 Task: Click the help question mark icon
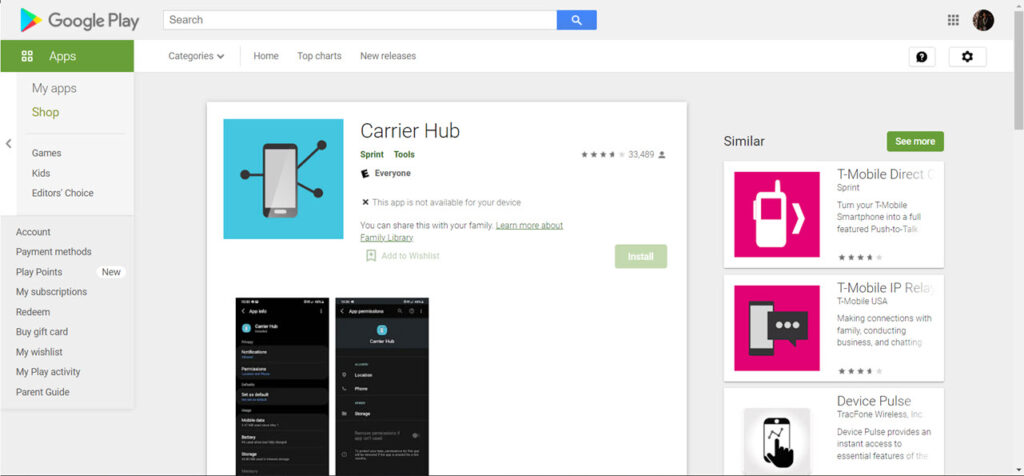(x=921, y=57)
